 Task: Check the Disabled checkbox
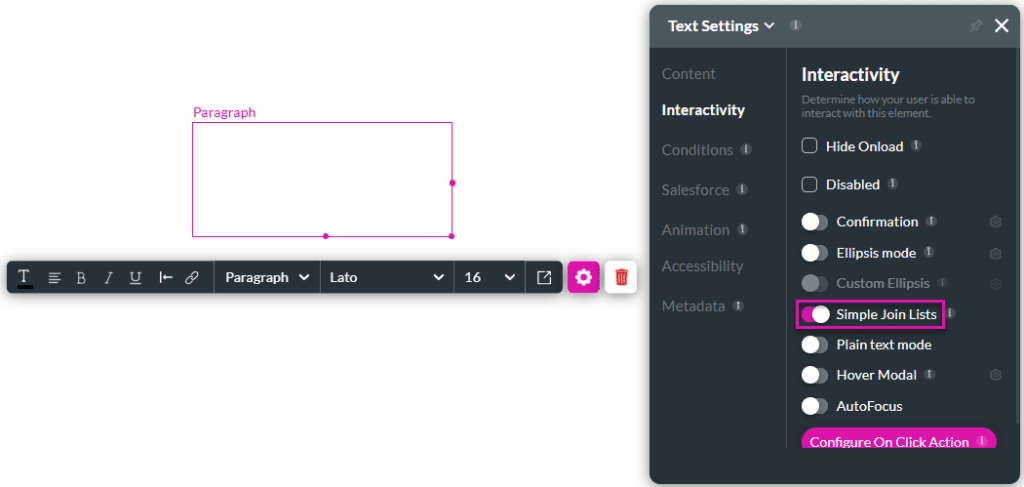(x=810, y=184)
